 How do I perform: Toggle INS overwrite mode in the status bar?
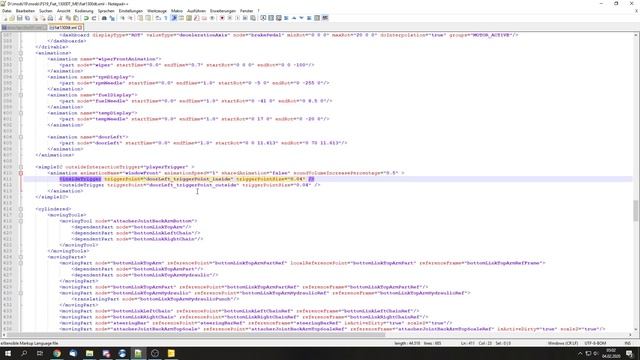(x=628, y=343)
